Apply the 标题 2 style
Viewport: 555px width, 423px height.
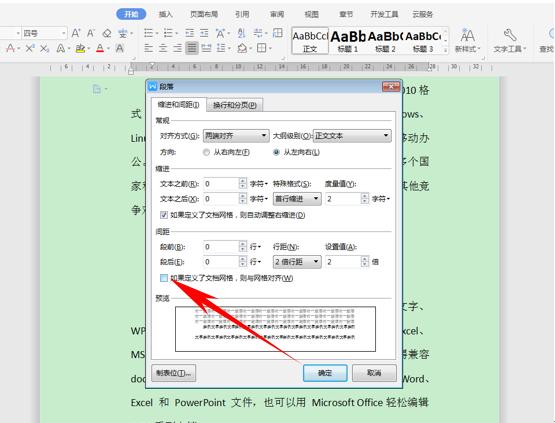click(385, 40)
